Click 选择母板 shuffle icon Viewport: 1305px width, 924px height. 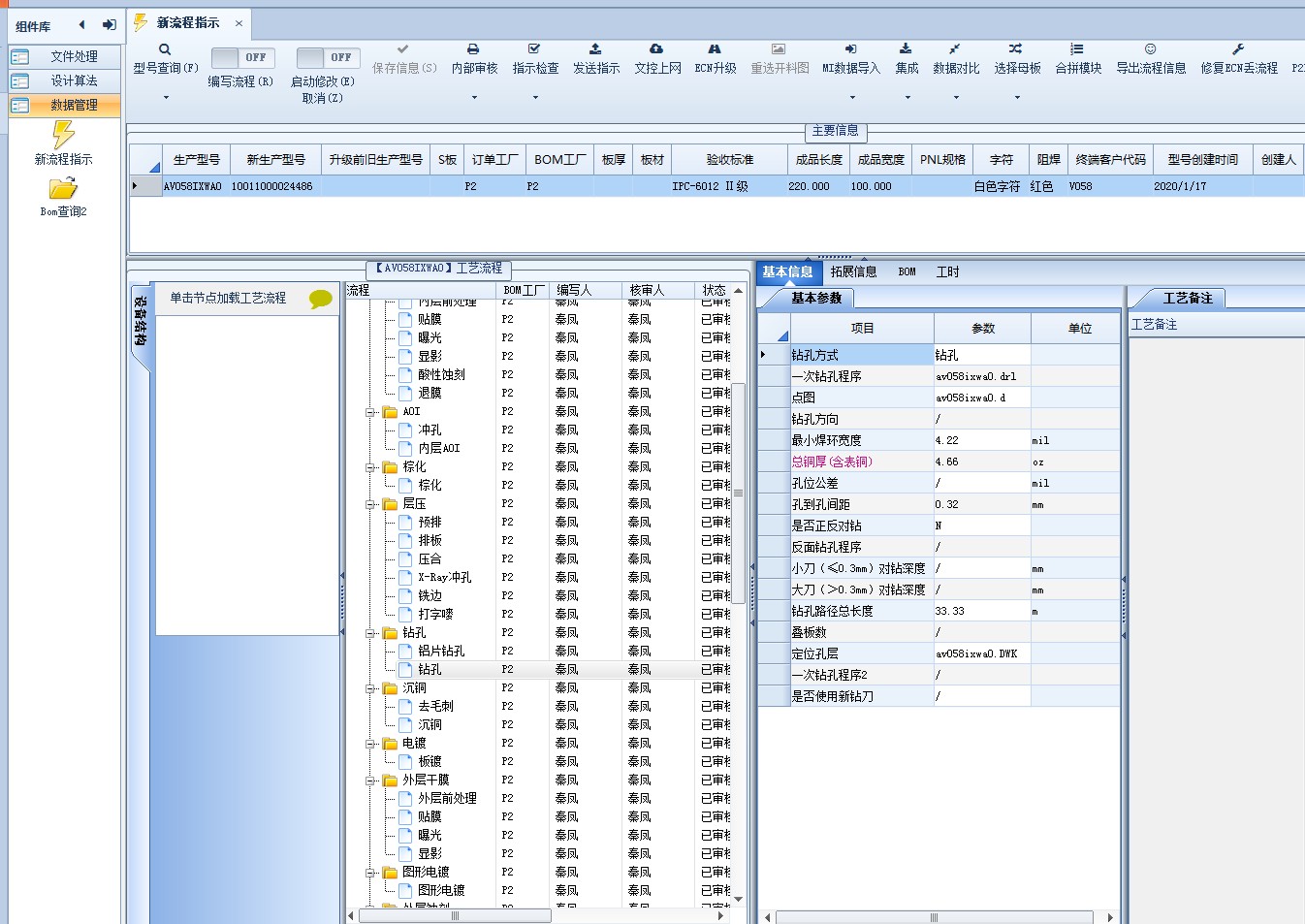click(x=1015, y=48)
